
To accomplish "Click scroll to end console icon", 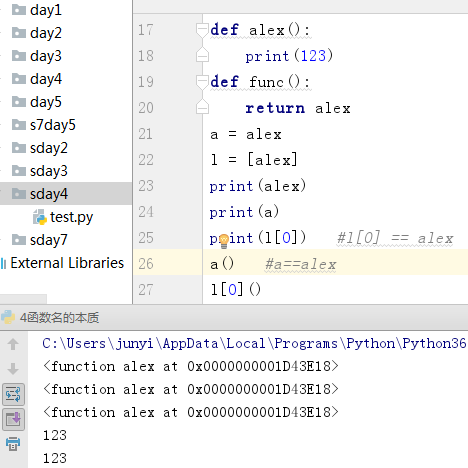I will click(x=13, y=419).
